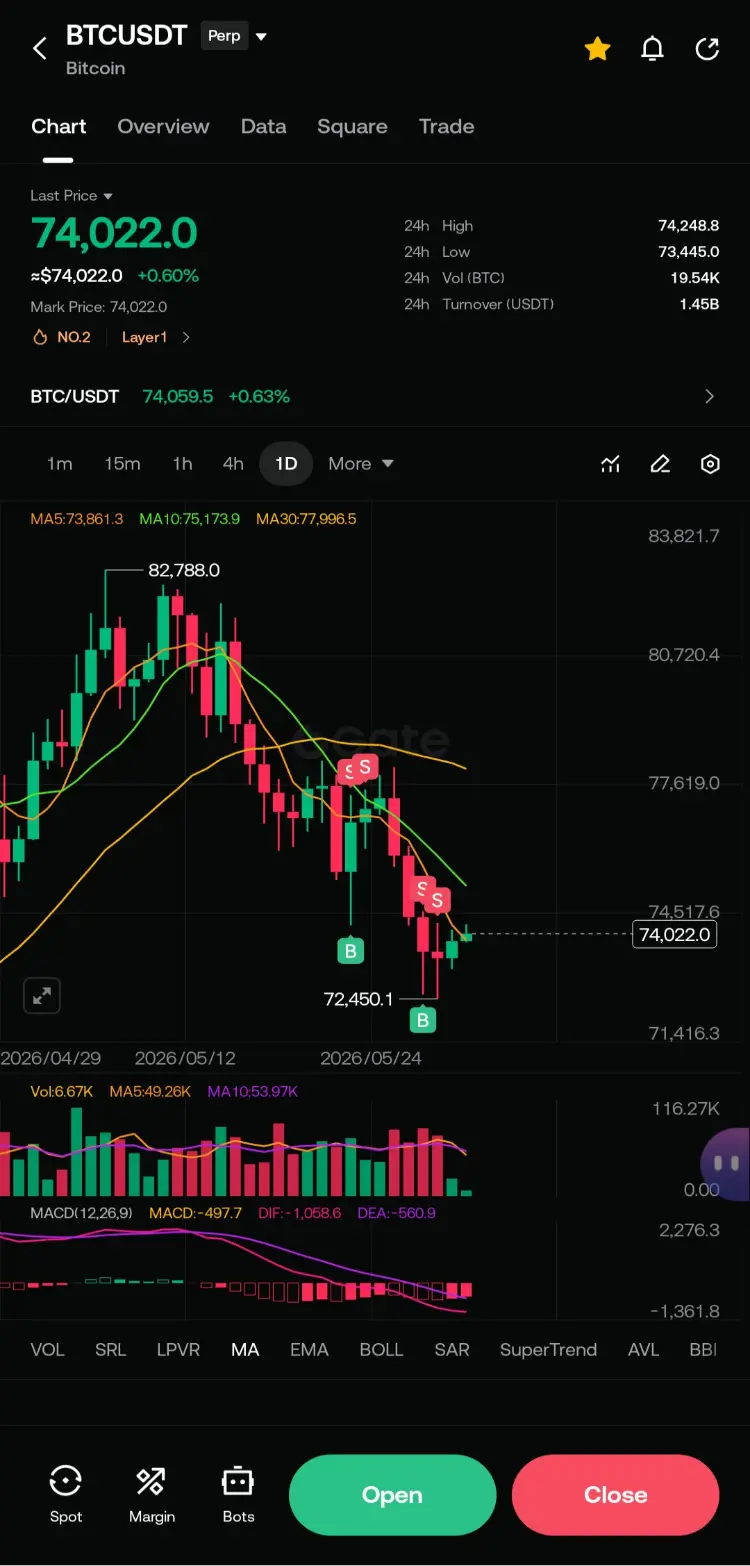Tap the floating assistant bubble
The image size is (750, 1566).
tap(726, 1163)
